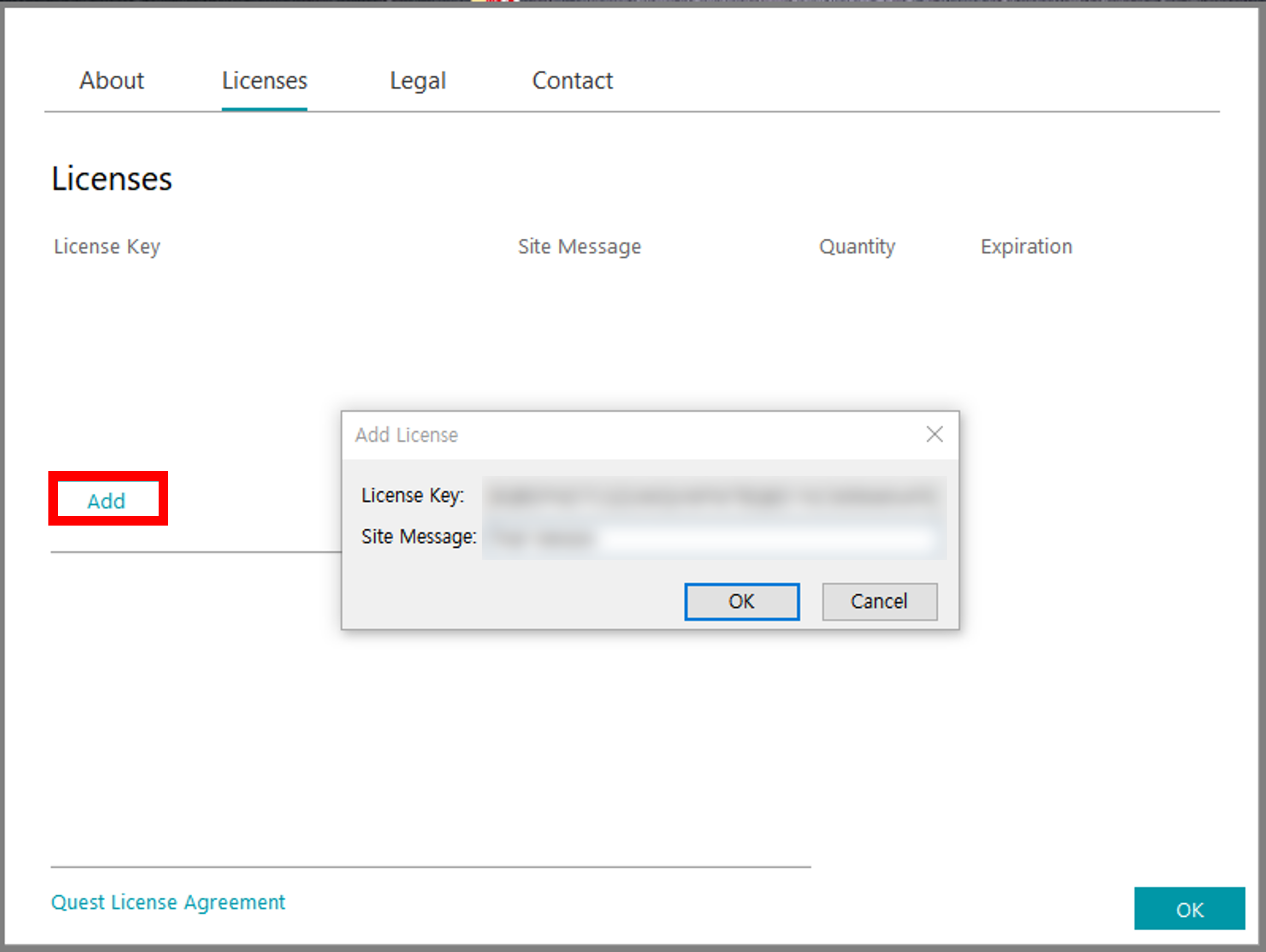Screen dimensions: 1266x952
Task: Click the Site Message column header
Action: coord(579,247)
